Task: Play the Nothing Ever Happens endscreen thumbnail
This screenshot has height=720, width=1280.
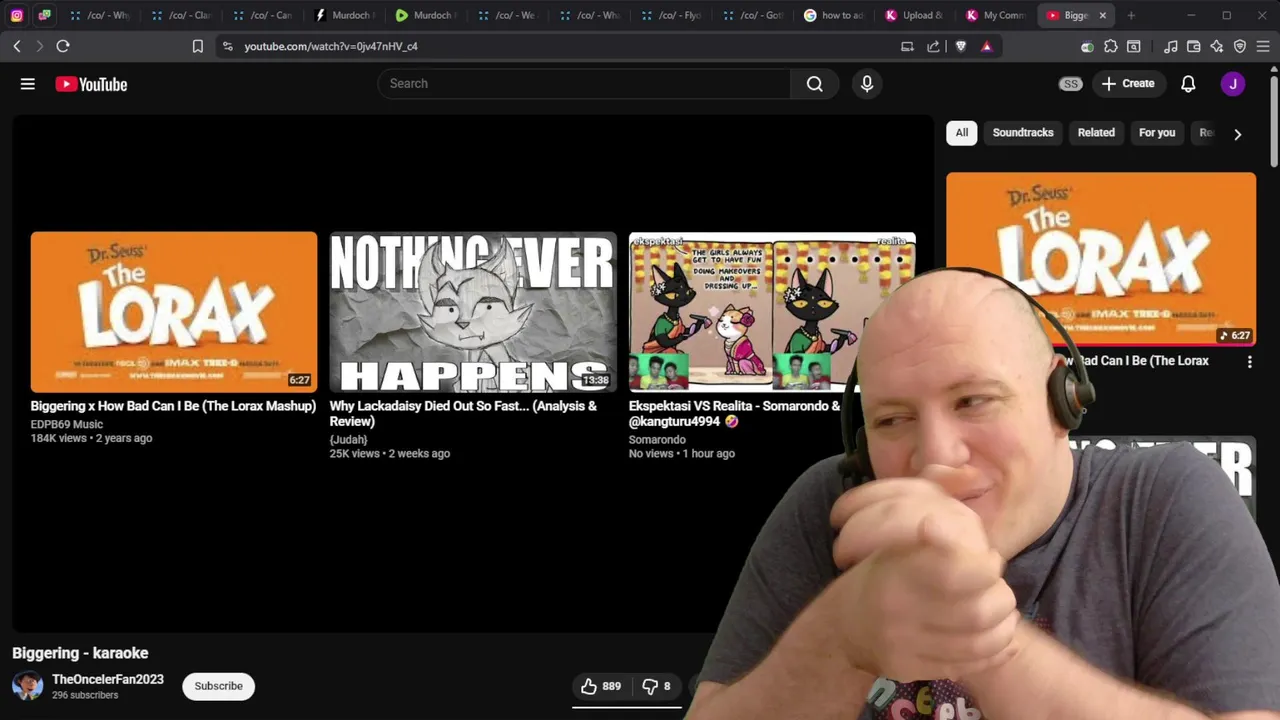Action: (473, 312)
